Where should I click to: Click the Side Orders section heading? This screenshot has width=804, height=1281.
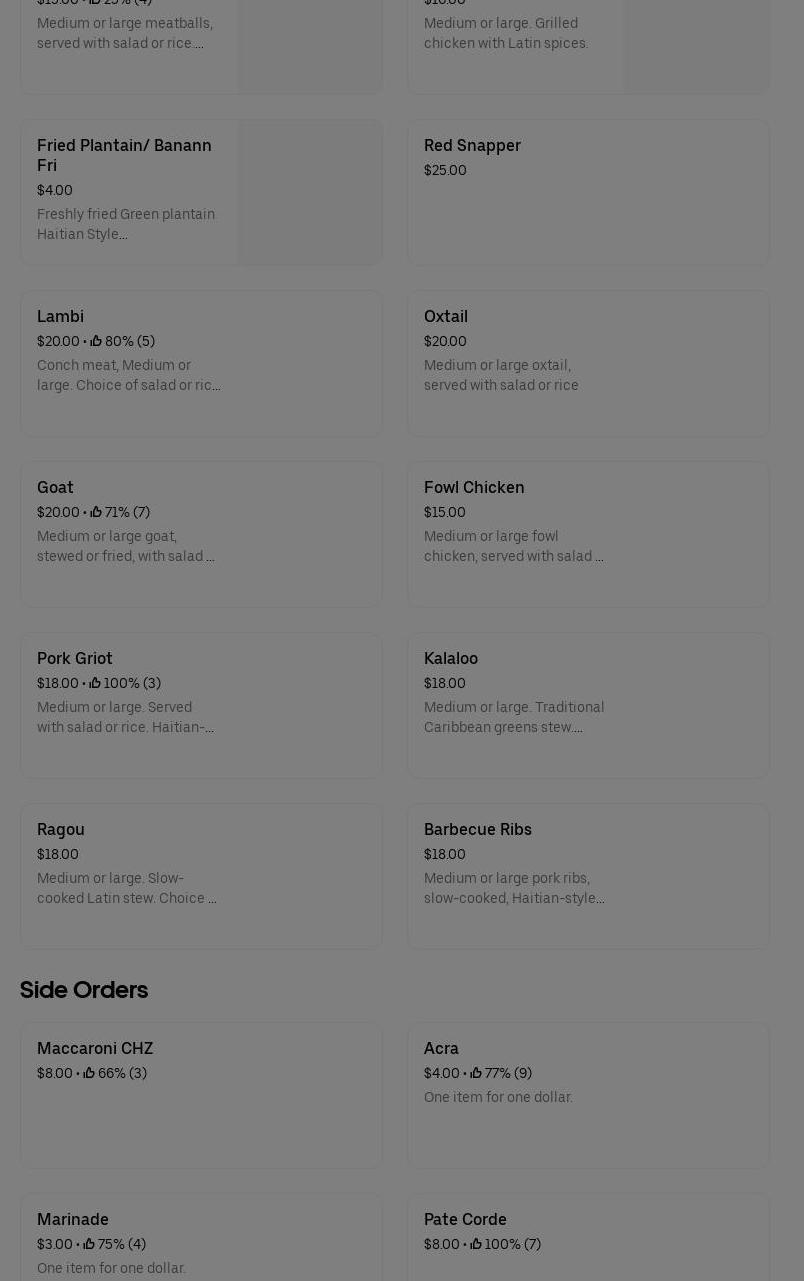84,990
